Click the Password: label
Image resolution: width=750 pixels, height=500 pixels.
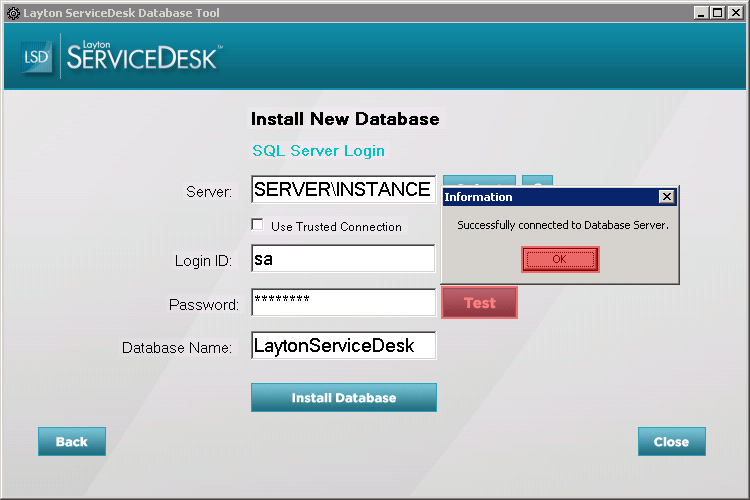tap(204, 305)
